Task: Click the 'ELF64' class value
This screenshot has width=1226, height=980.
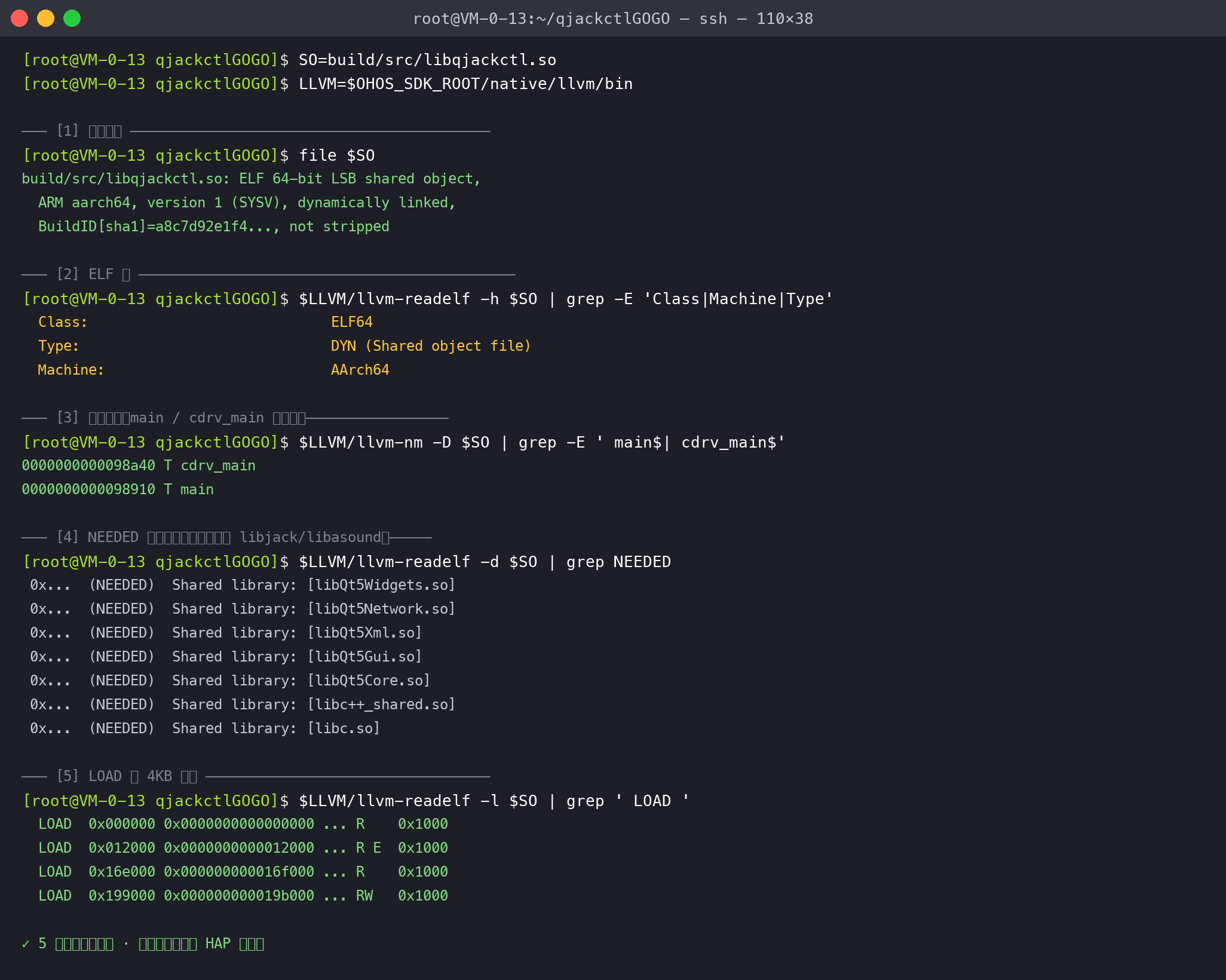Action: pos(352,322)
